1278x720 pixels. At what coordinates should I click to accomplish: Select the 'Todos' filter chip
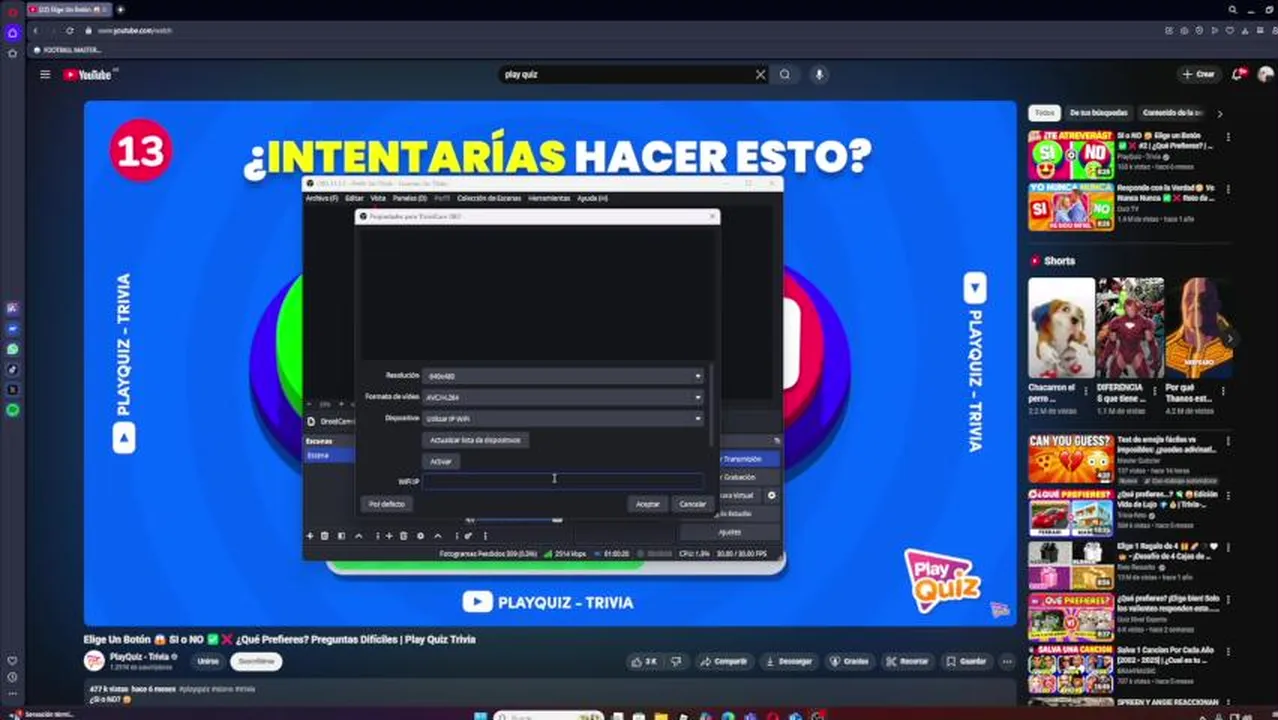[x=1044, y=113]
